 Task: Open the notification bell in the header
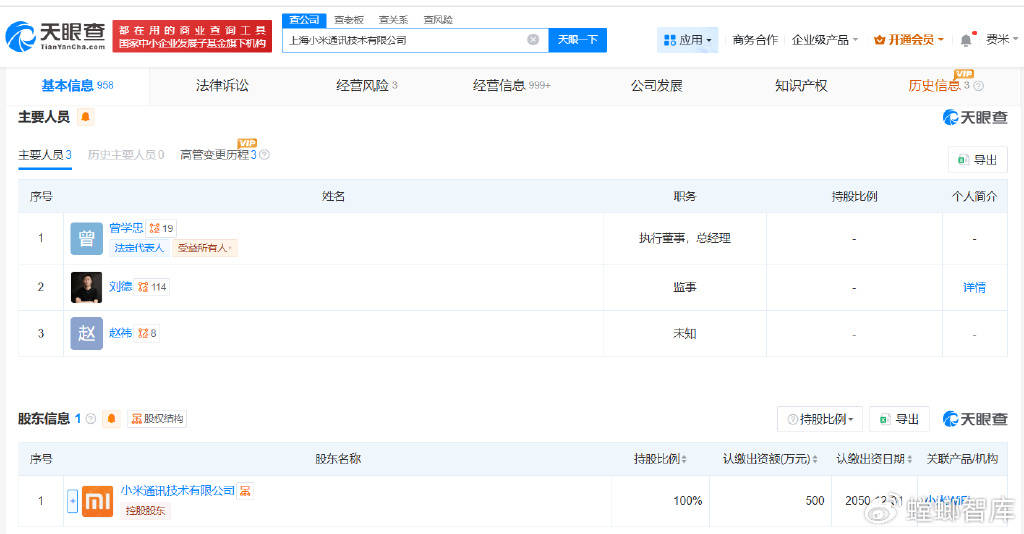[x=967, y=40]
